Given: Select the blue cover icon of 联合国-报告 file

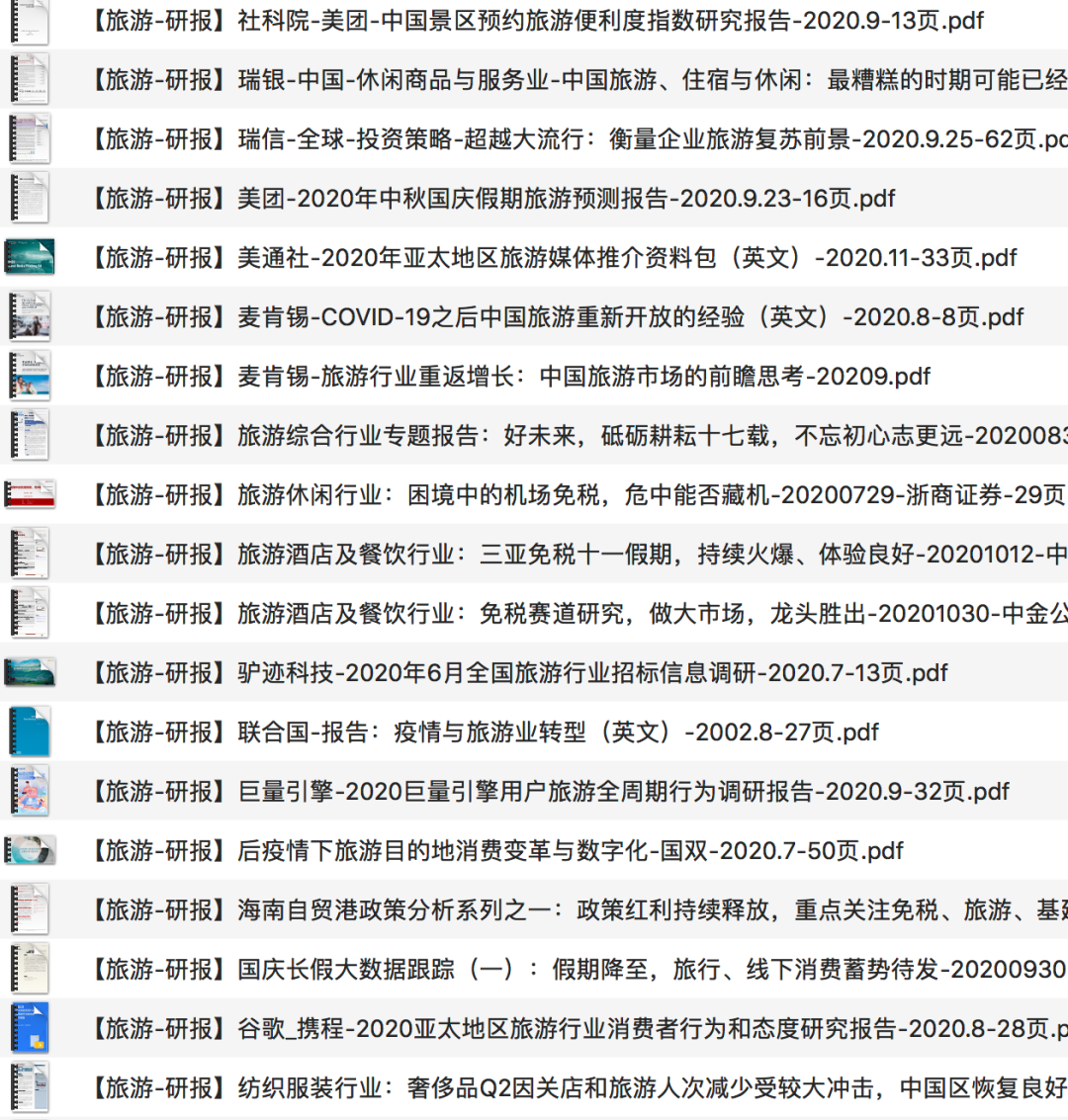Looking at the screenshot, I should [29, 732].
